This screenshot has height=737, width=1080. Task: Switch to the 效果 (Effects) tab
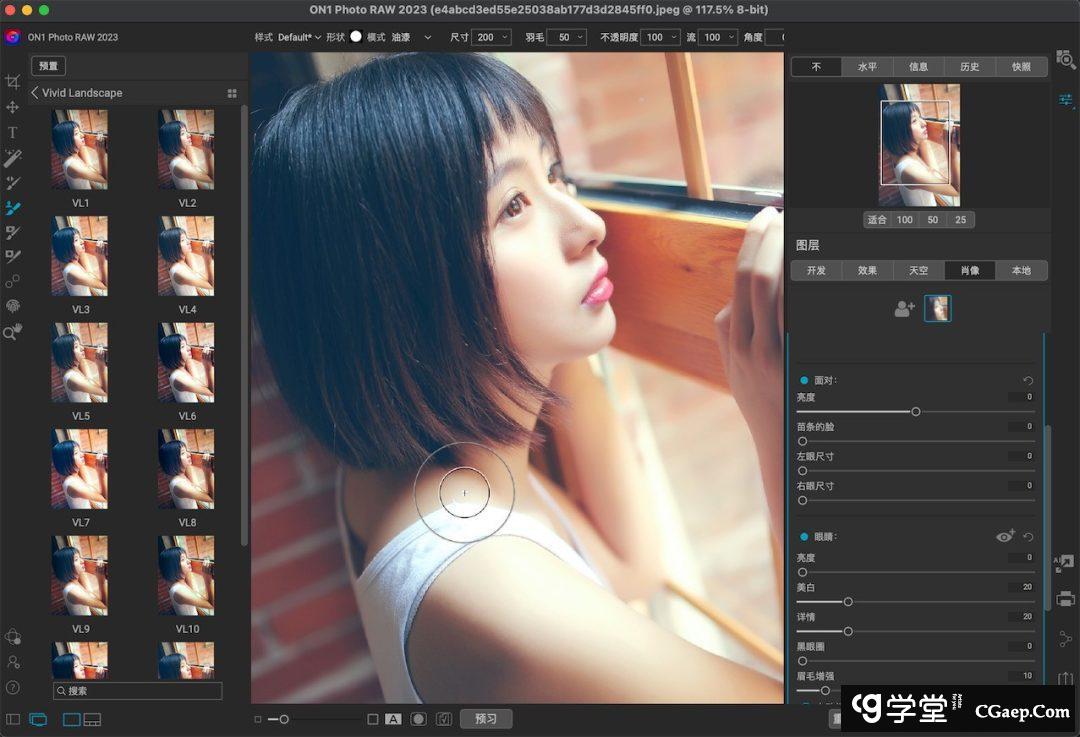[867, 270]
